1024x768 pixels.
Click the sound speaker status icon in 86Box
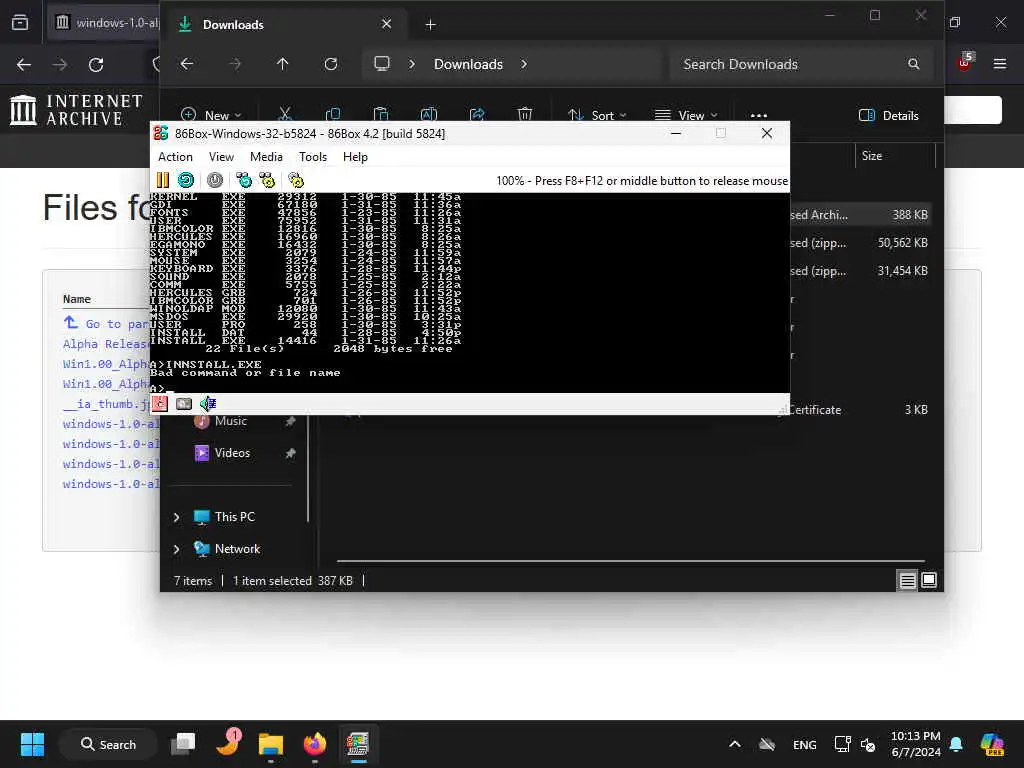[208, 404]
